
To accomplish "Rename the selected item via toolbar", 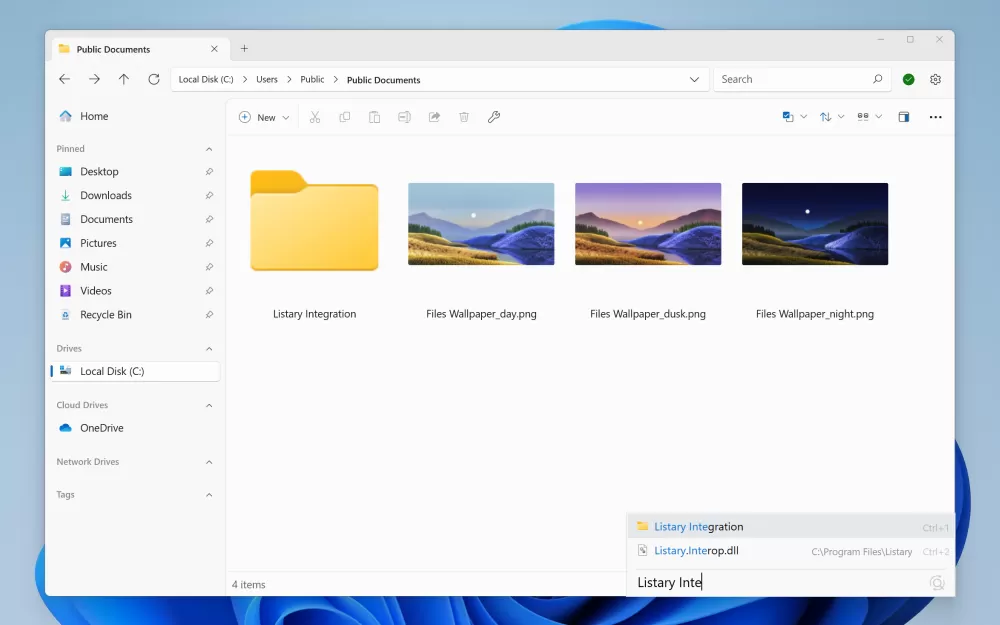I will (404, 117).
